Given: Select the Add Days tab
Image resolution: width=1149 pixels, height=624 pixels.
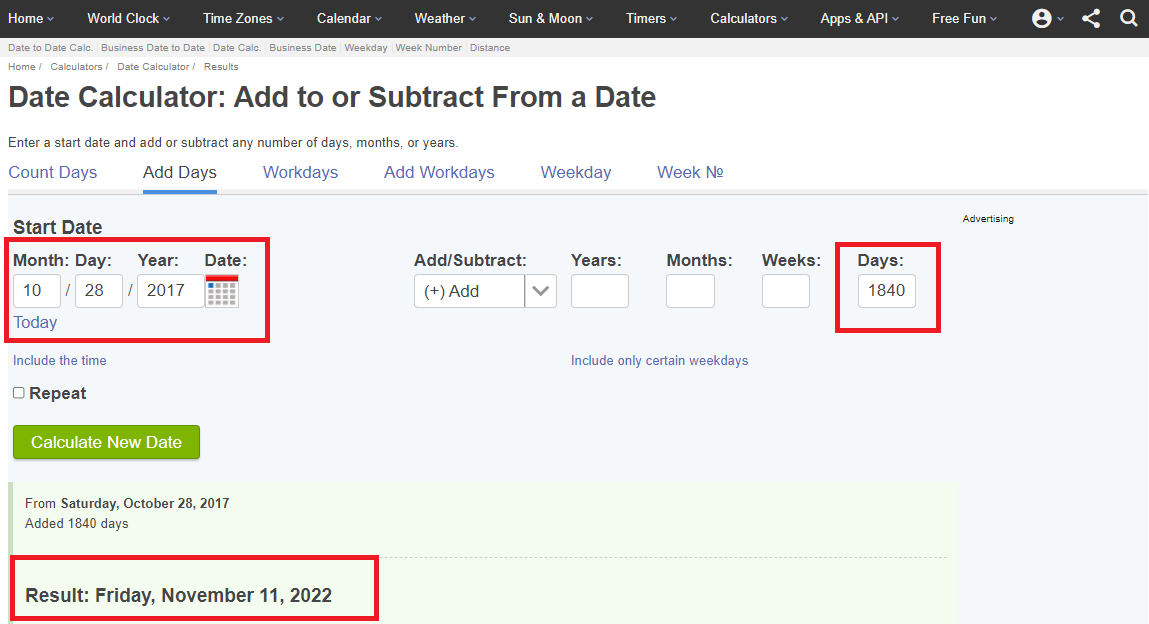Looking at the screenshot, I should (180, 172).
